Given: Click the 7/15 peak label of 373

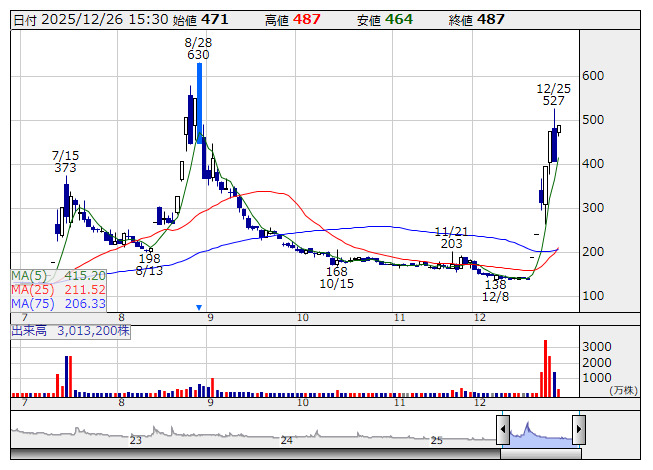Looking at the screenshot, I should [x=65, y=168].
